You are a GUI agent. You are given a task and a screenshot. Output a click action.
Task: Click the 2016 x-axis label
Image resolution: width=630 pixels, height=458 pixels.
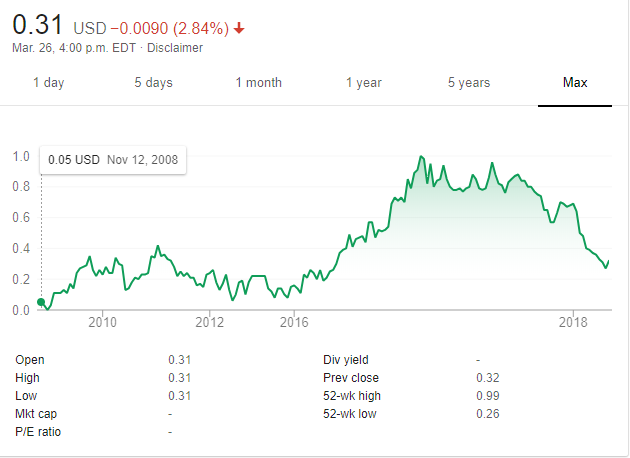pos(293,322)
